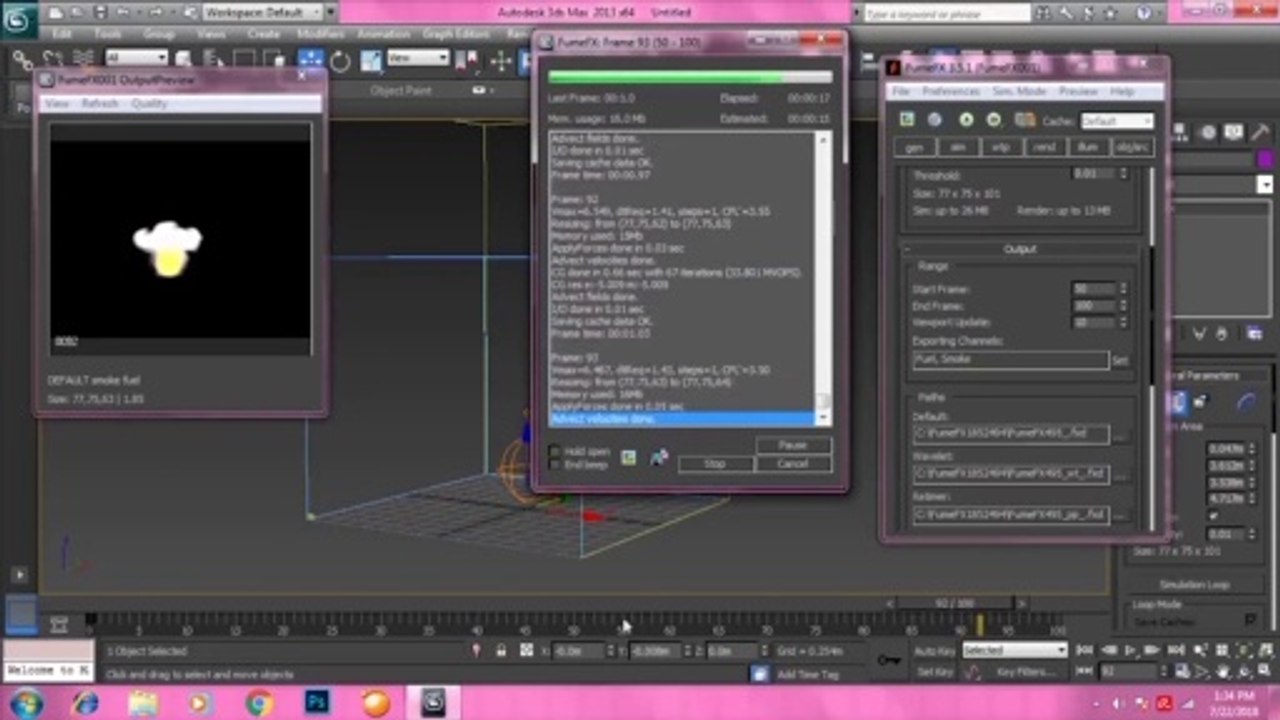Click Go to Start playback control
The height and width of the screenshot is (720, 1280).
coord(1084,651)
